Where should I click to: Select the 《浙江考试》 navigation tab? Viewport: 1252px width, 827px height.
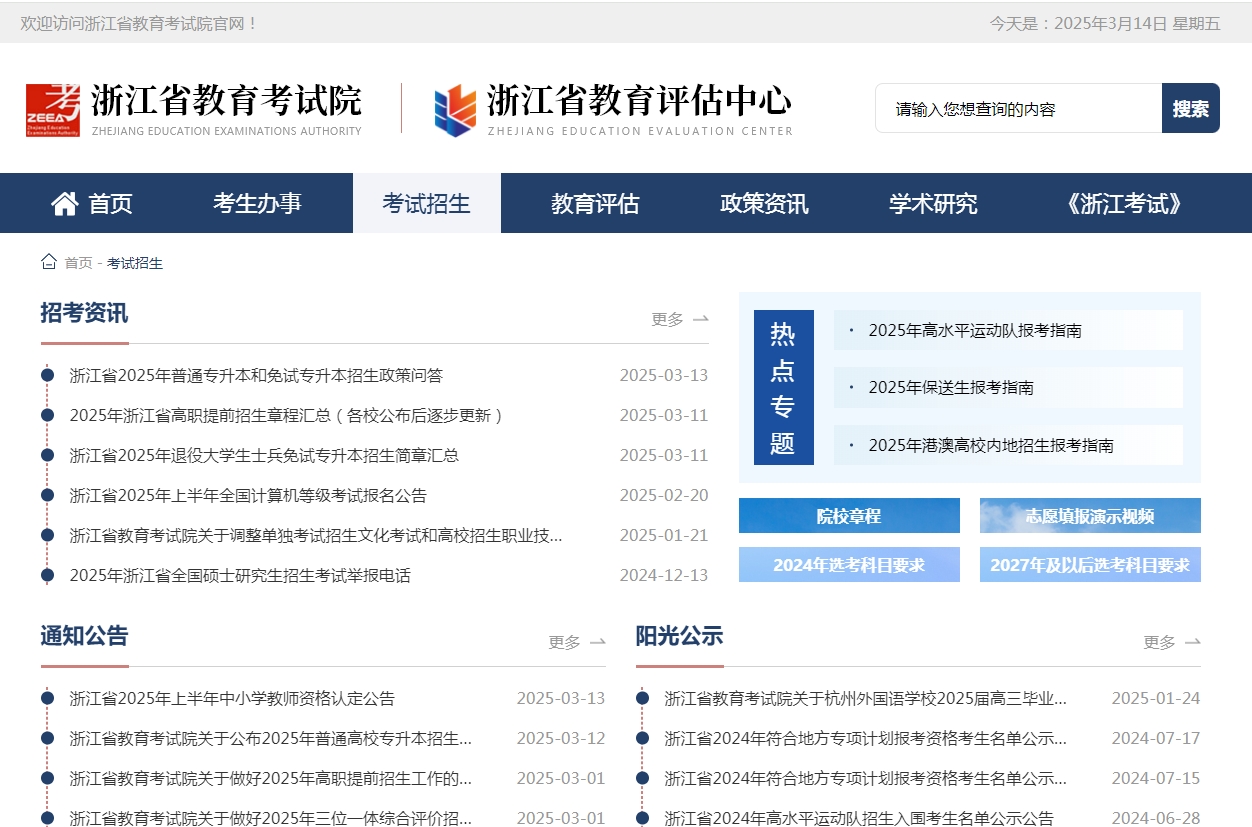[1124, 203]
